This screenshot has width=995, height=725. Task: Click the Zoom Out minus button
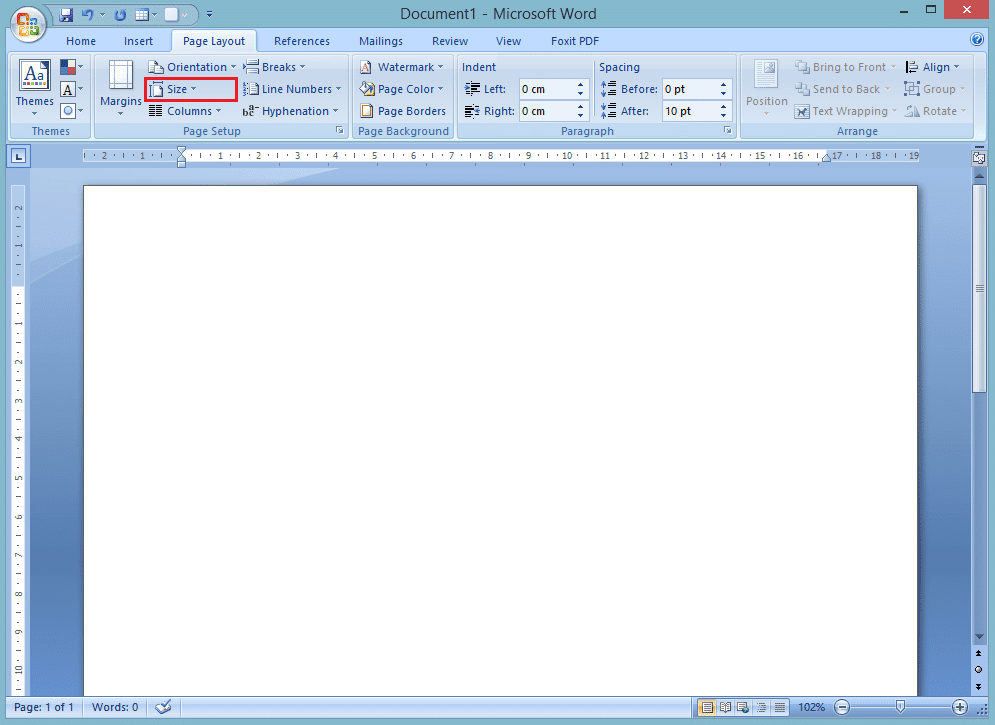842,707
